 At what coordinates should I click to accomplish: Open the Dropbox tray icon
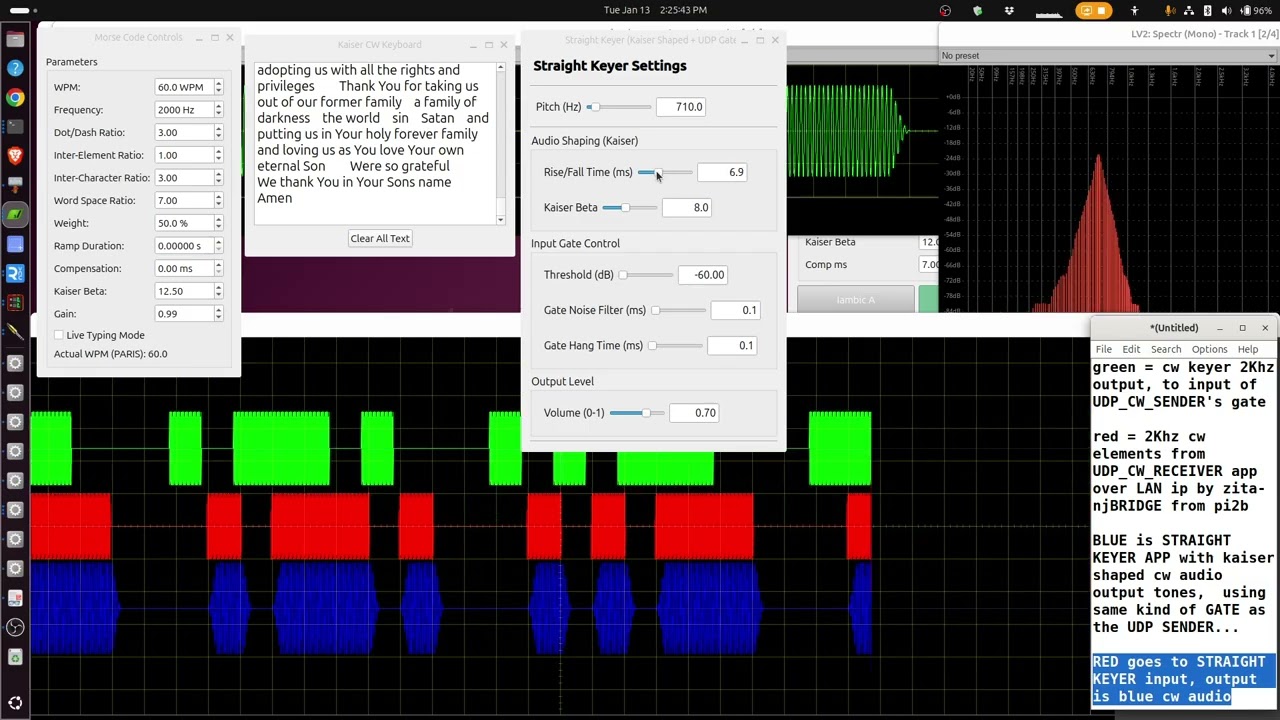(1009, 10)
